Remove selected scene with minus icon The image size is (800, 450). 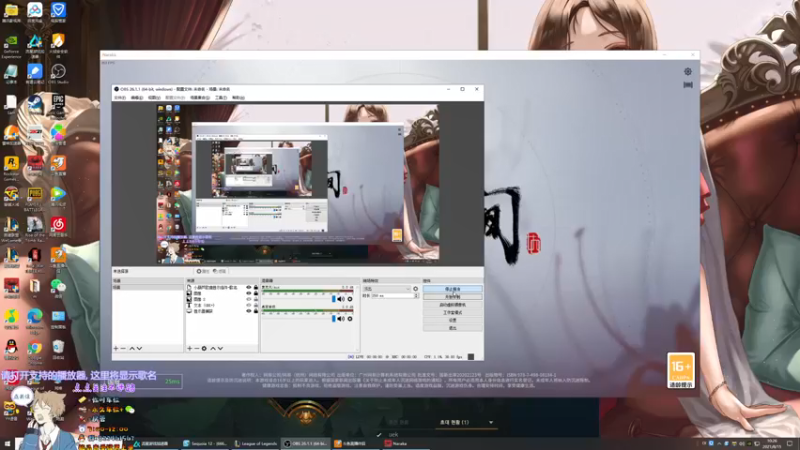point(123,348)
